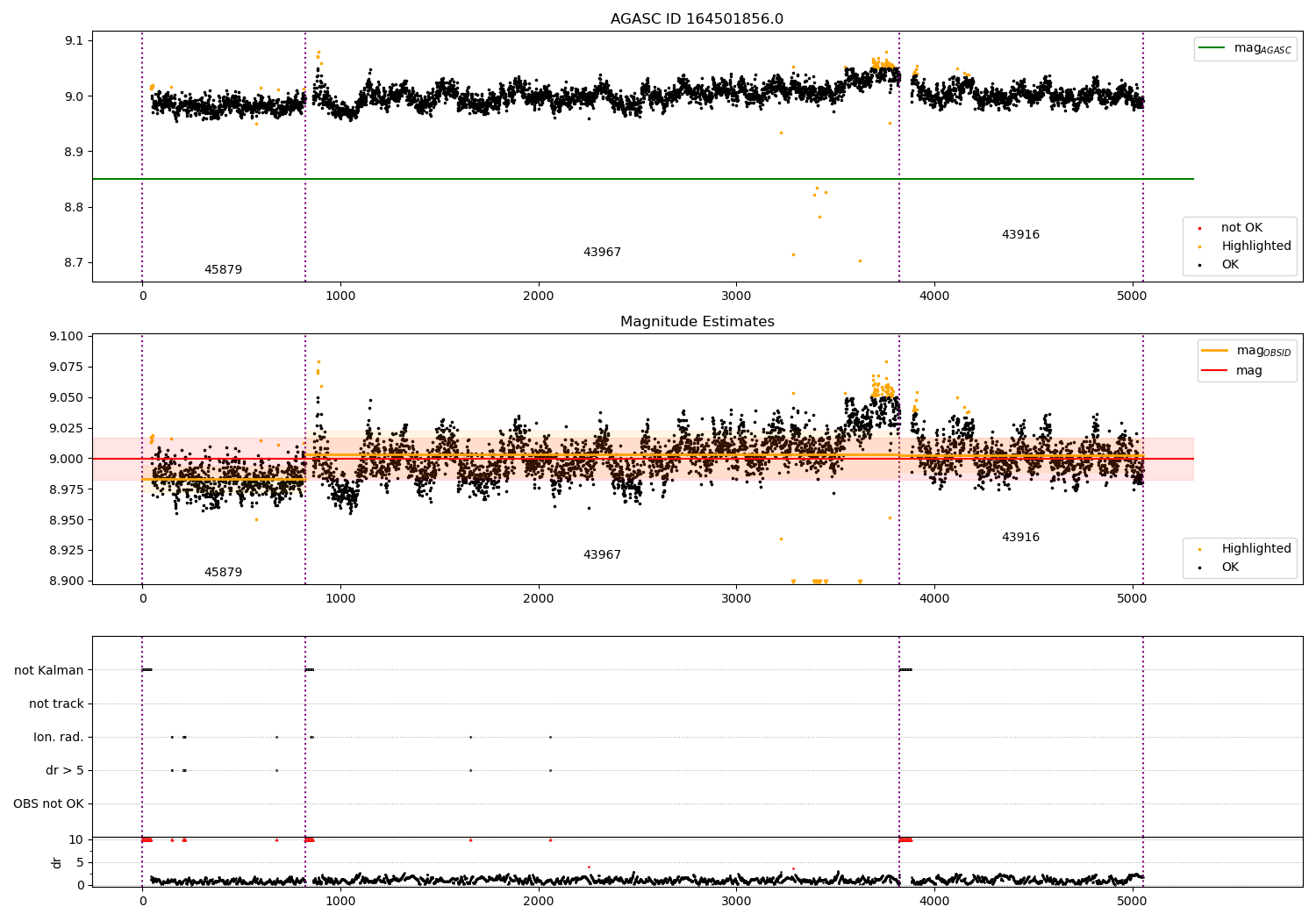This screenshot has height=921, width=1316.
Task: Click the 'Ion. rad.' axis label
Action: [59, 737]
